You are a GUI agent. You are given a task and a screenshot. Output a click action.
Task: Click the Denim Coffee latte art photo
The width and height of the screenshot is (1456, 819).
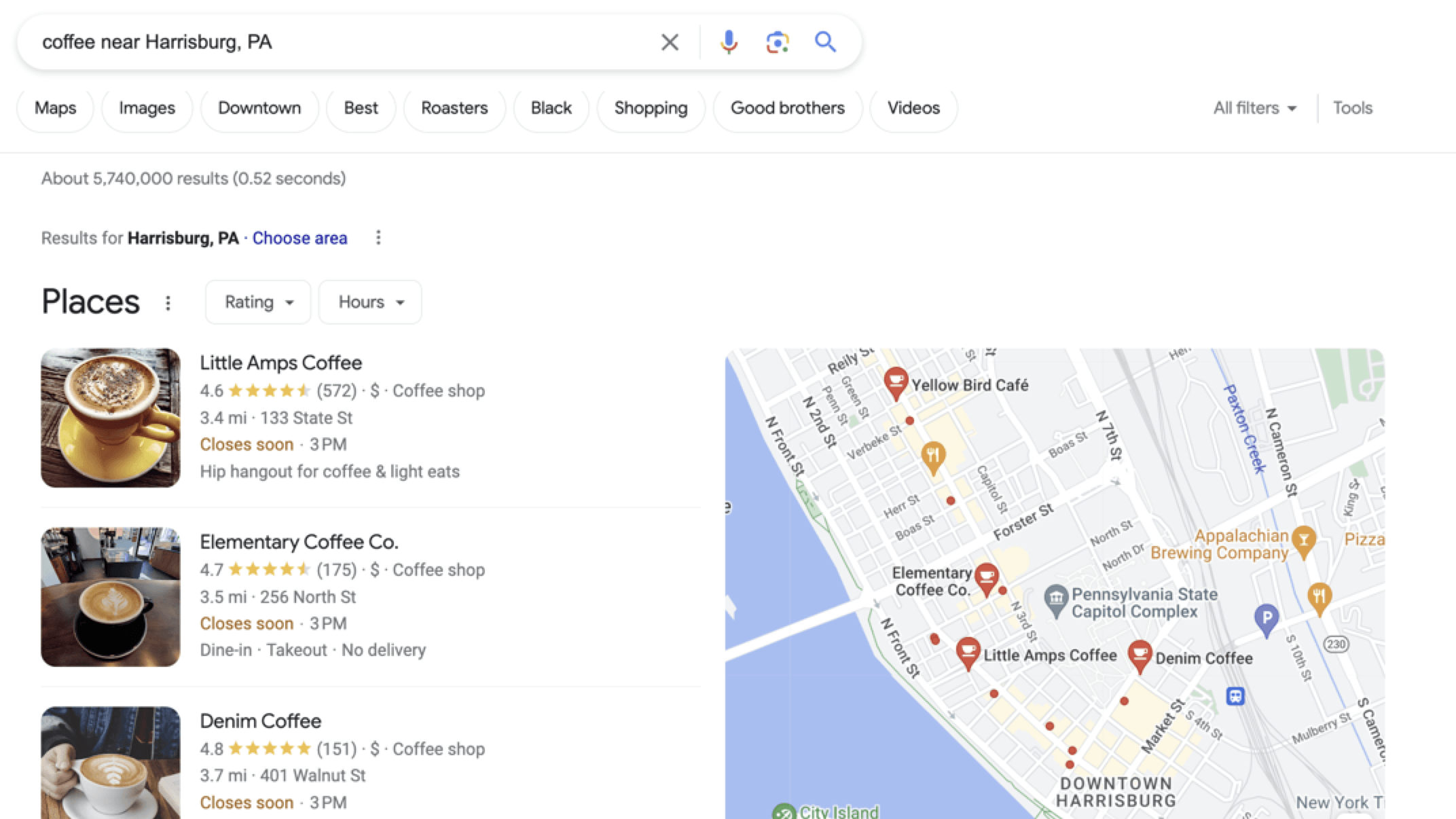coord(111,763)
